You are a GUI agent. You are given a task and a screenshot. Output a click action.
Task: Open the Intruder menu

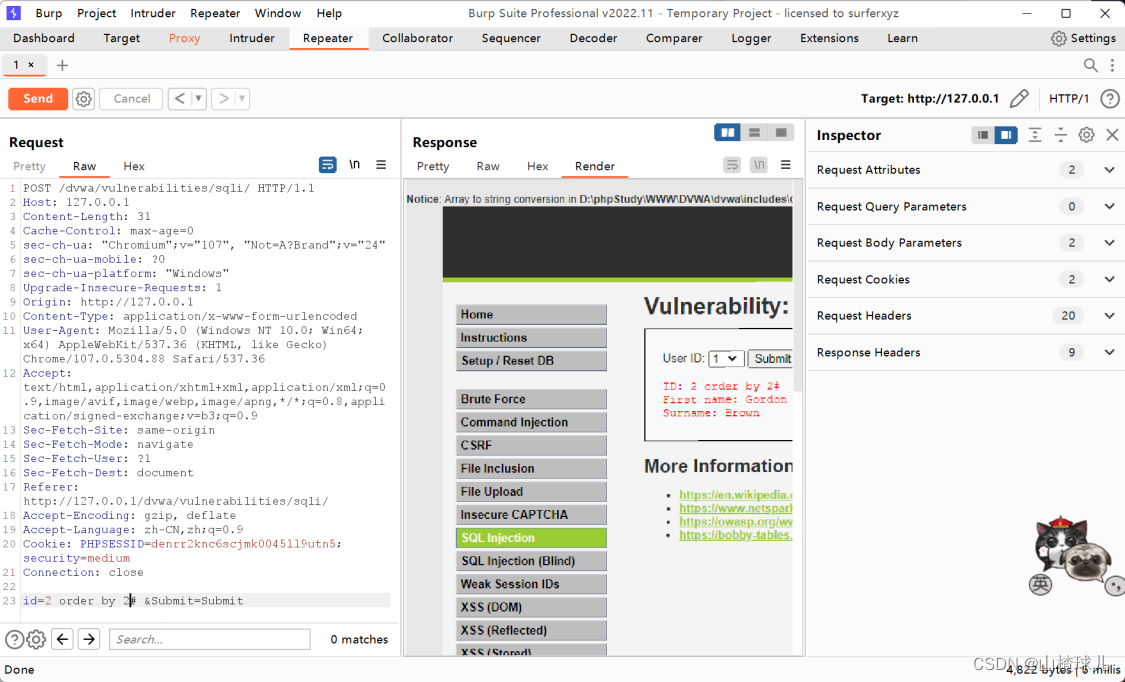153,13
